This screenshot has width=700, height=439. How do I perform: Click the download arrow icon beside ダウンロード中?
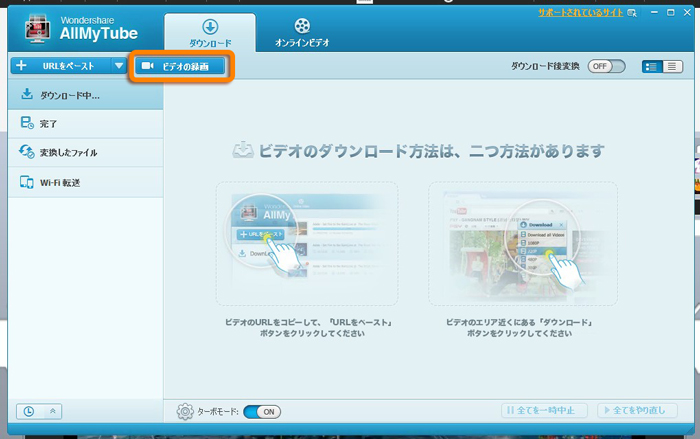pyautogui.click(x=27, y=94)
